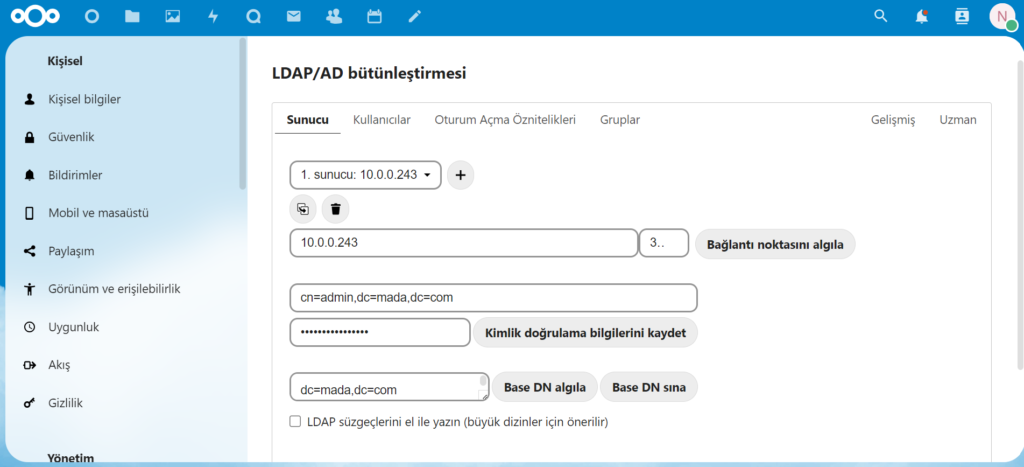Click 'Bağlantı noktasını algıla' button
1024x467 pixels.
coord(775,244)
